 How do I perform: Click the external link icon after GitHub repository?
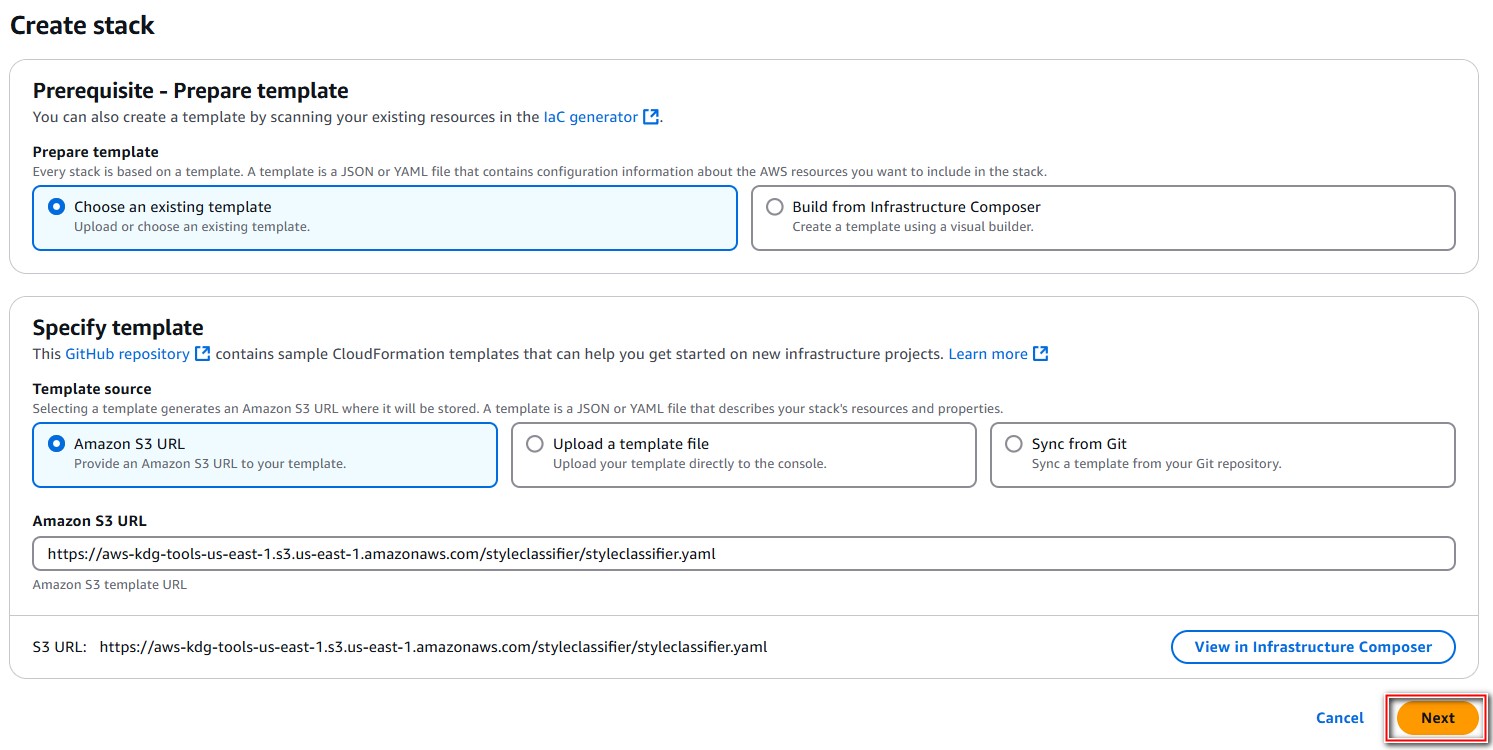pyautogui.click(x=203, y=354)
